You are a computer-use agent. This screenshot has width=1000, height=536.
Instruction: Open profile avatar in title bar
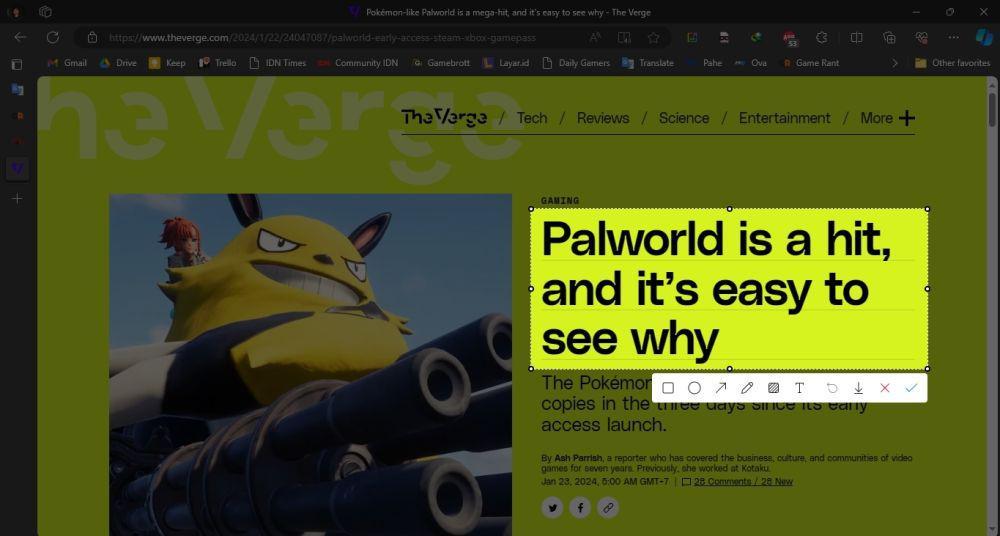click(x=15, y=12)
